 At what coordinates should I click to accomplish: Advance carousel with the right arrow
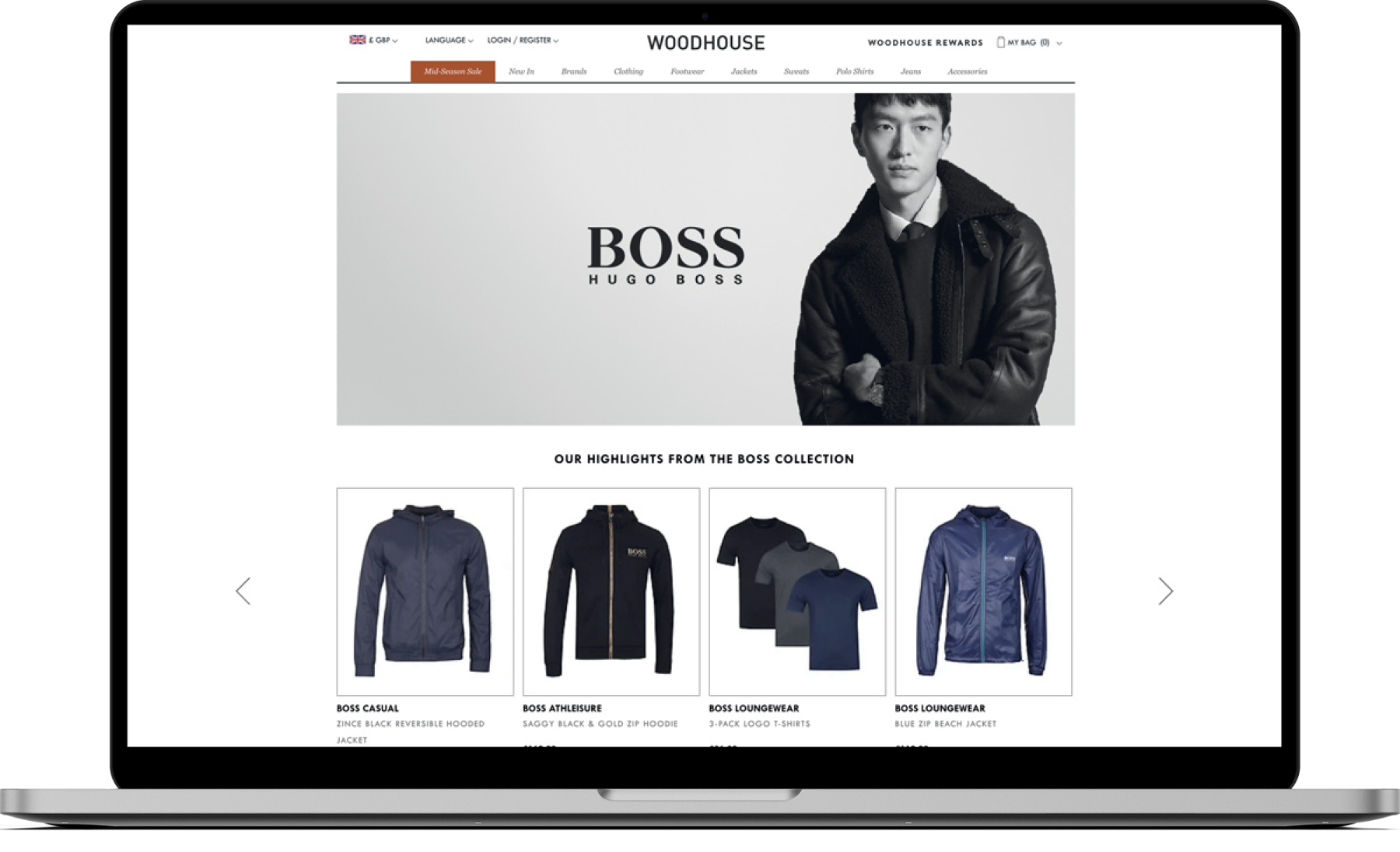[x=1165, y=591]
